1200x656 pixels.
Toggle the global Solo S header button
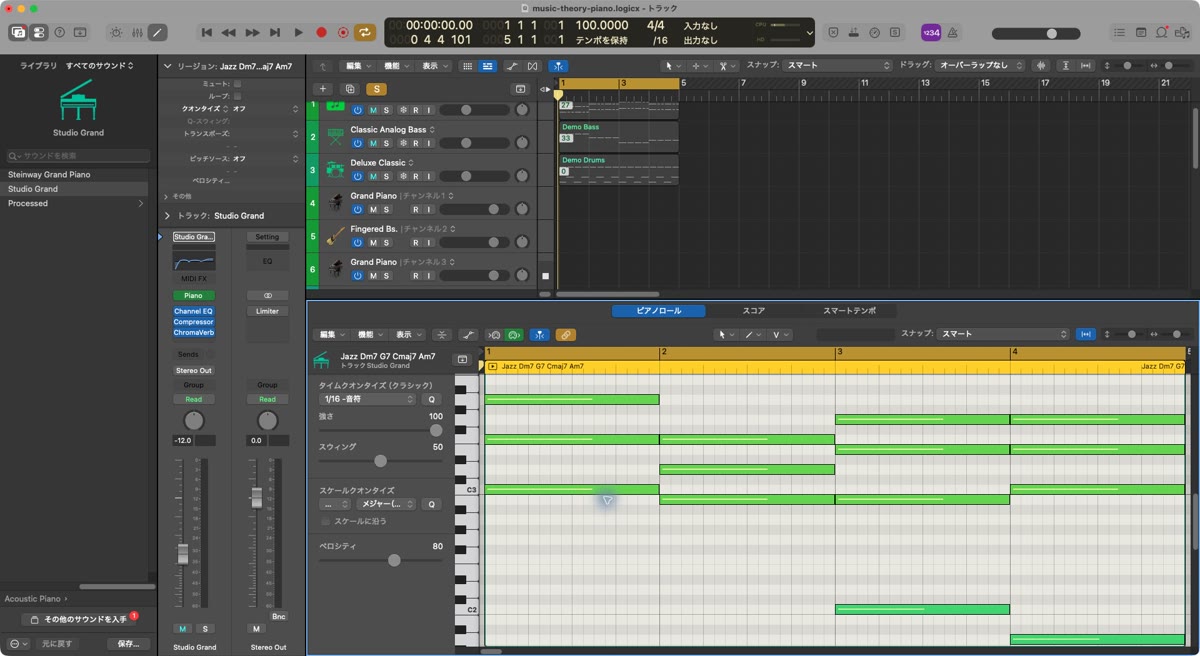click(x=376, y=89)
